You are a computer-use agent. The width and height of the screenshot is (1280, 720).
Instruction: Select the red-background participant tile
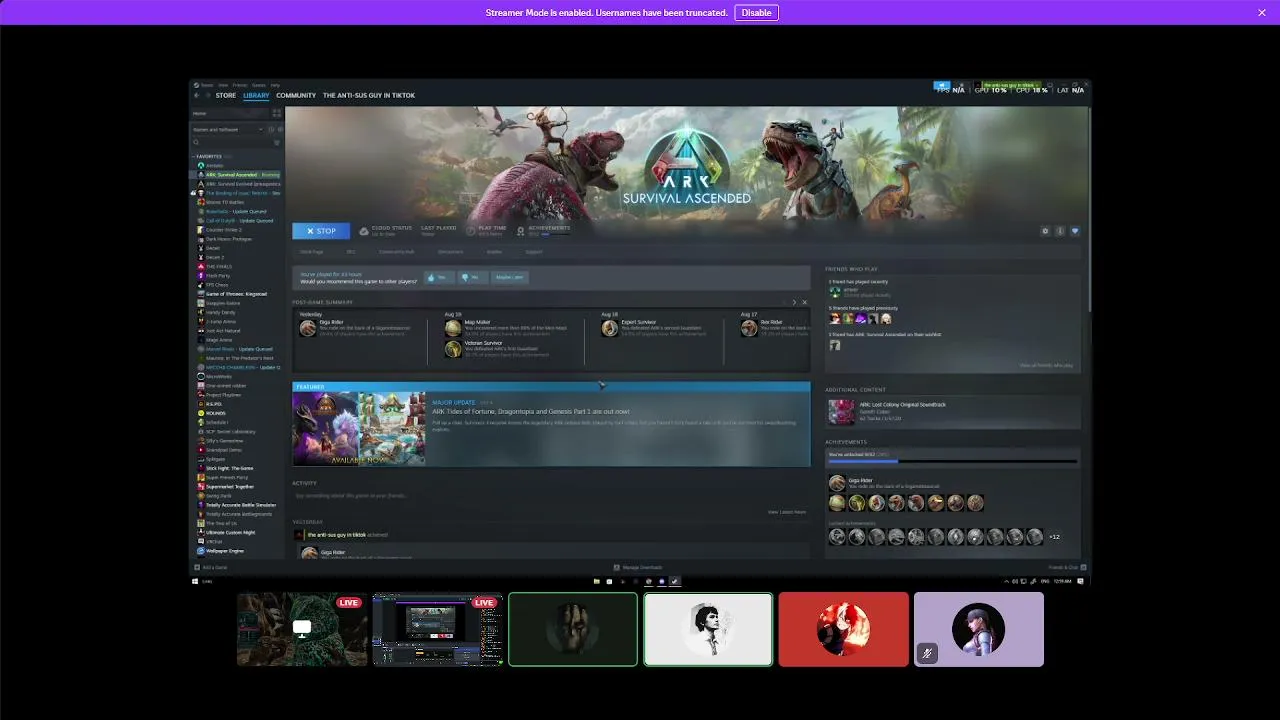coord(844,629)
